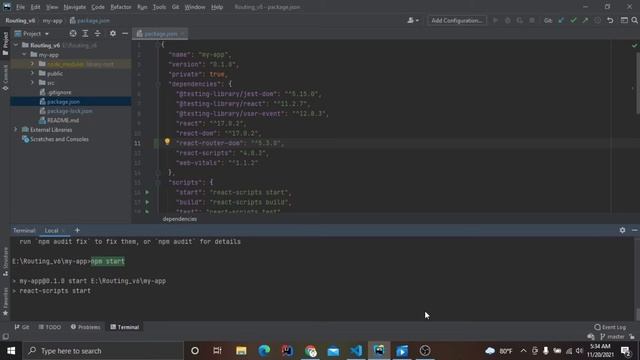The height and width of the screenshot is (360, 640).
Task: Toggle the Terminal tool window
Action: coord(125,327)
